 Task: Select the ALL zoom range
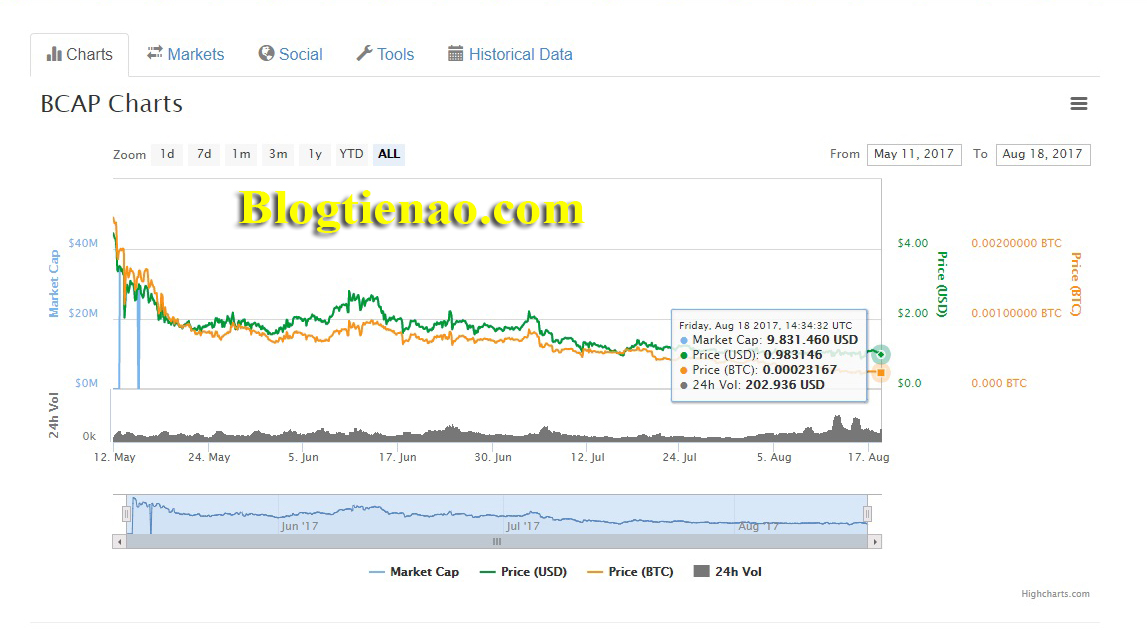(388, 154)
